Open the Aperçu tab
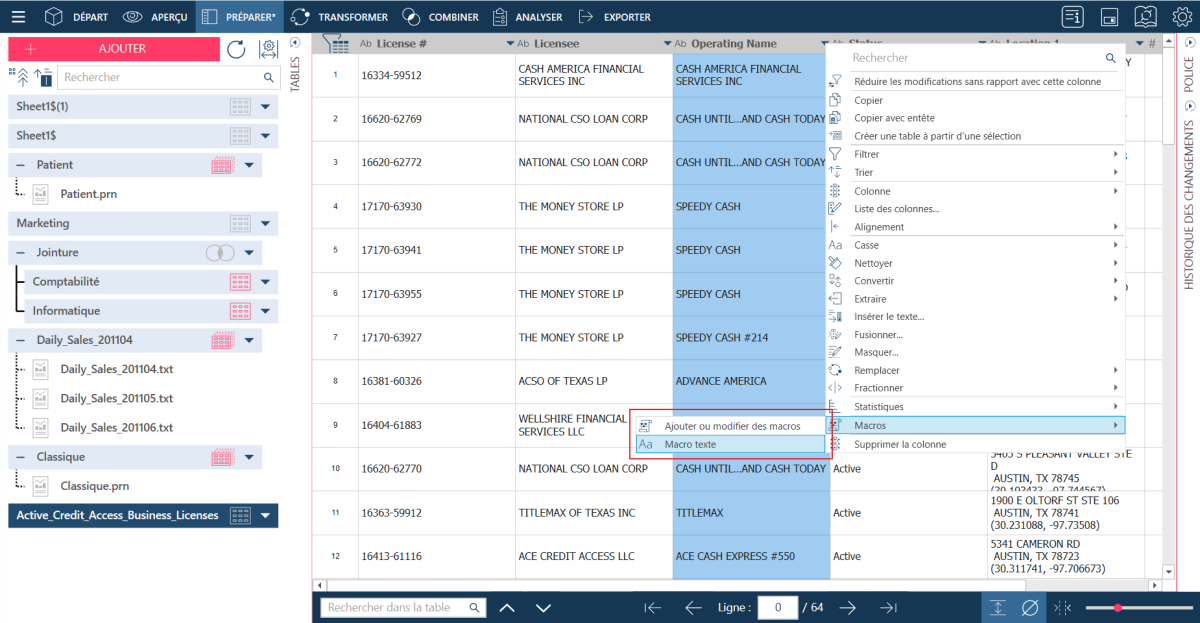 pyautogui.click(x=154, y=17)
